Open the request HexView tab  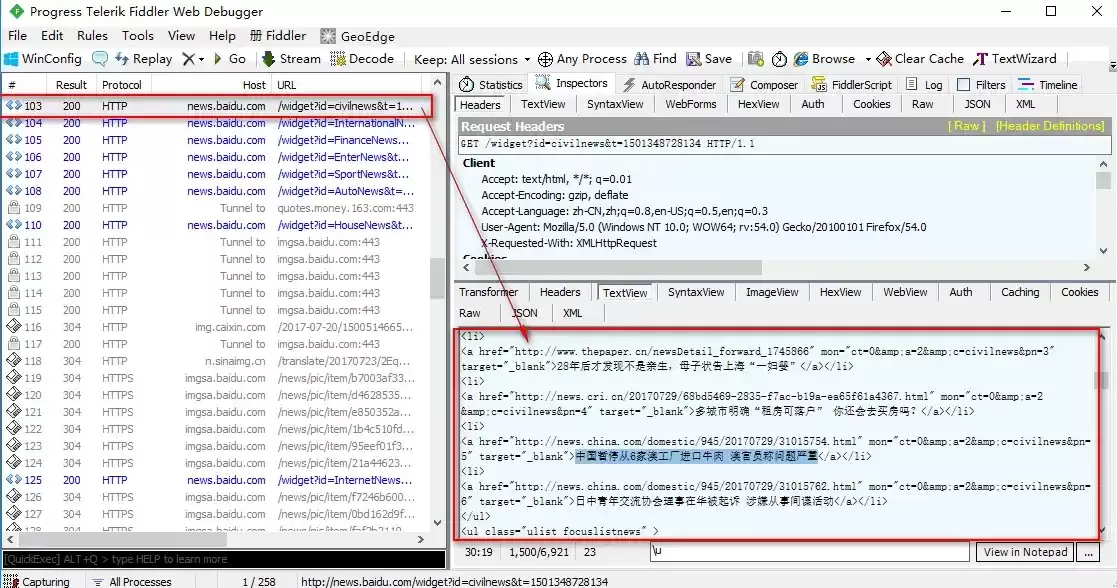(x=758, y=104)
